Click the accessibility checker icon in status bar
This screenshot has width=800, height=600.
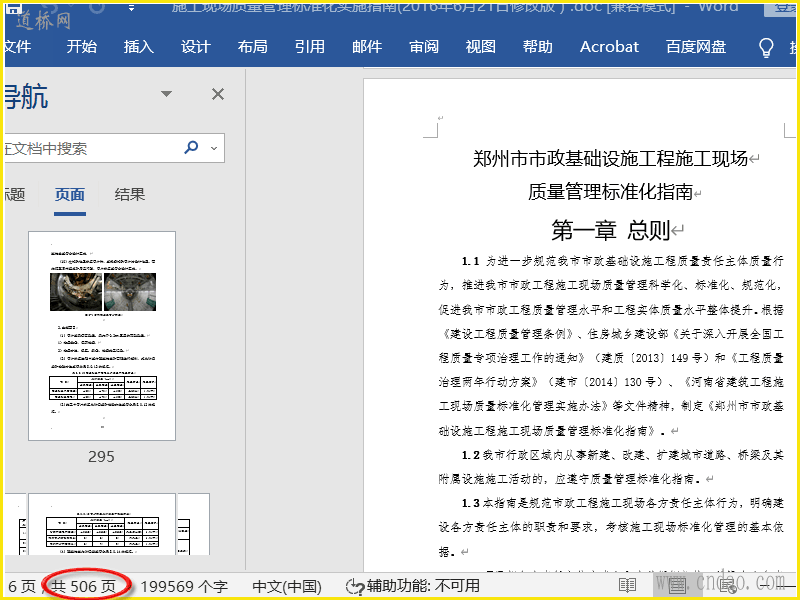pos(354,586)
